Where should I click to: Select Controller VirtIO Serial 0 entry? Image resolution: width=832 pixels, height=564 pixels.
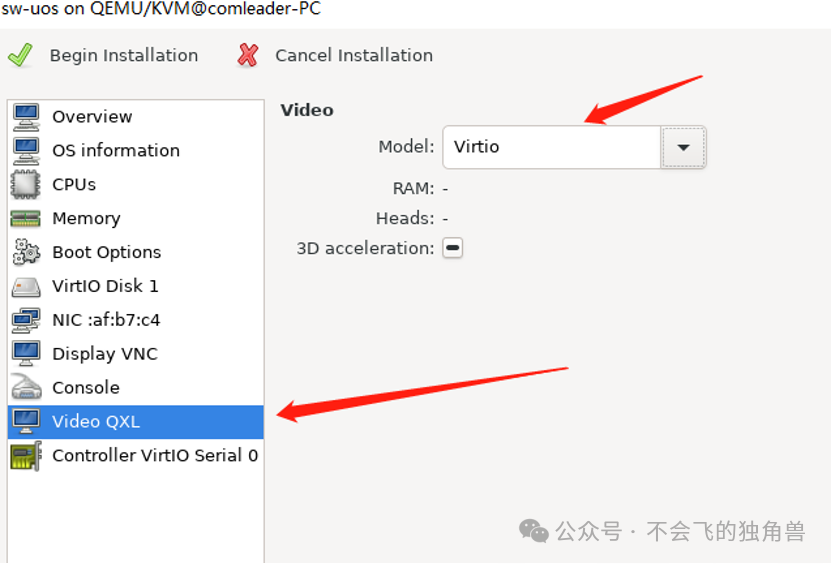click(136, 456)
